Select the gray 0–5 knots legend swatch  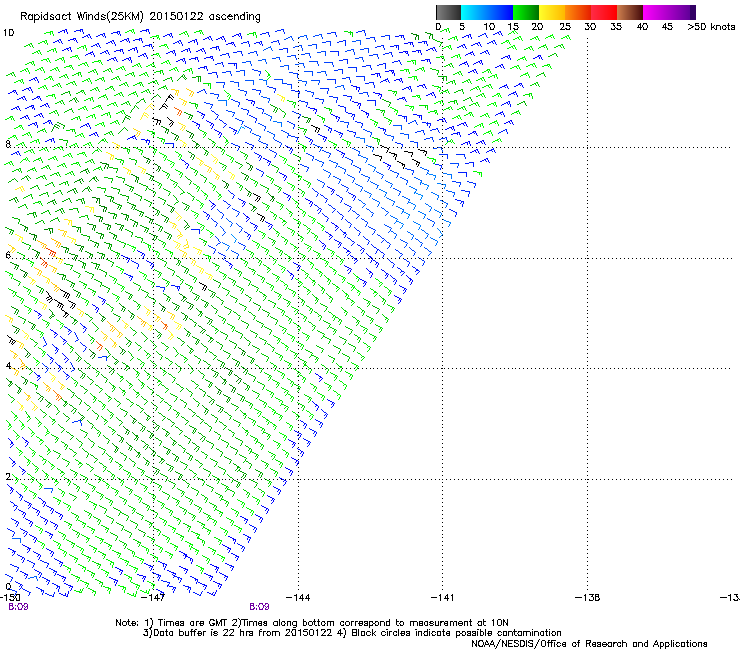tap(448, 12)
